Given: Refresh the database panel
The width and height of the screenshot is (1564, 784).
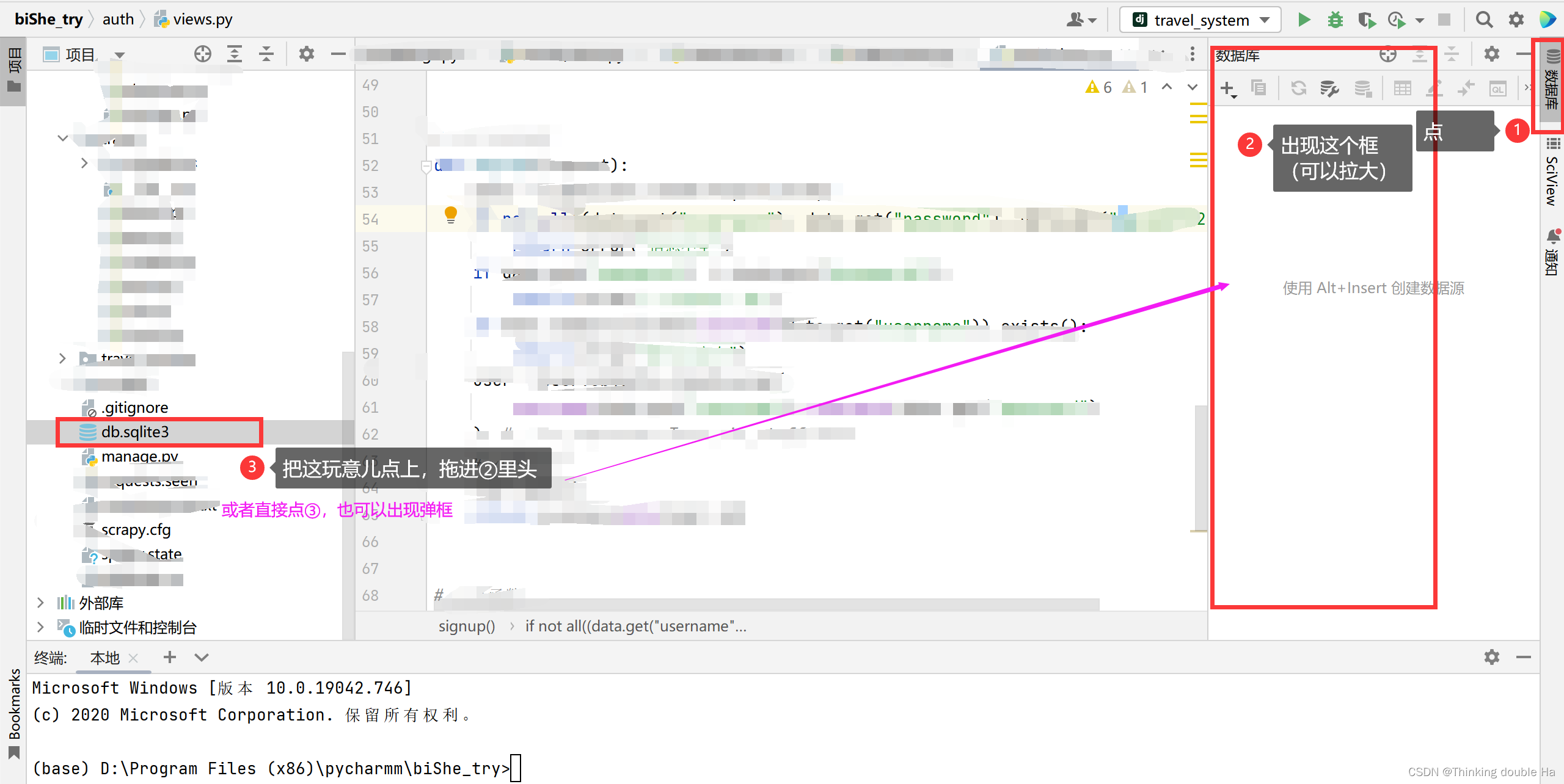Looking at the screenshot, I should [1298, 89].
